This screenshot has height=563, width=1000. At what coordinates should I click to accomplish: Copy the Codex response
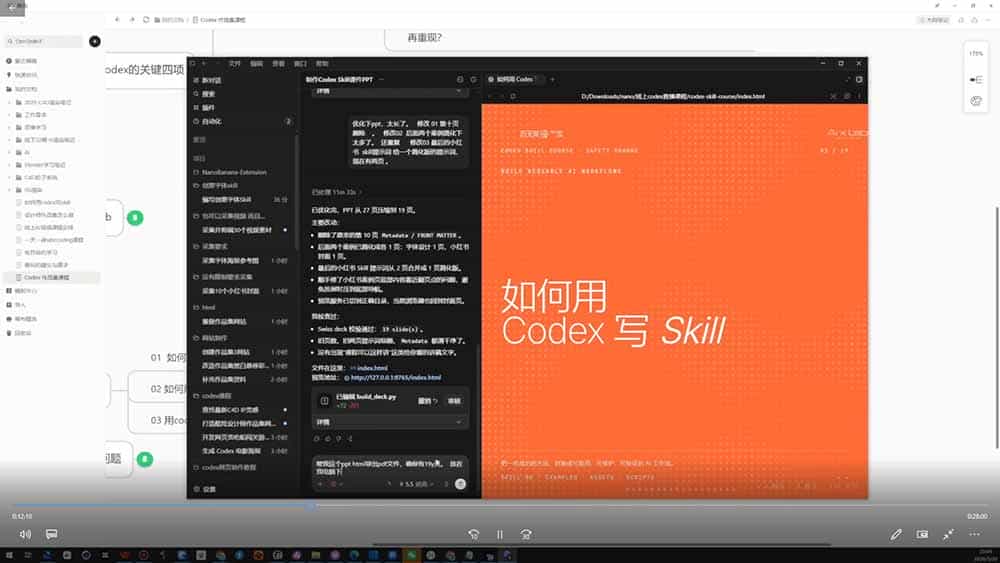click(x=317, y=439)
